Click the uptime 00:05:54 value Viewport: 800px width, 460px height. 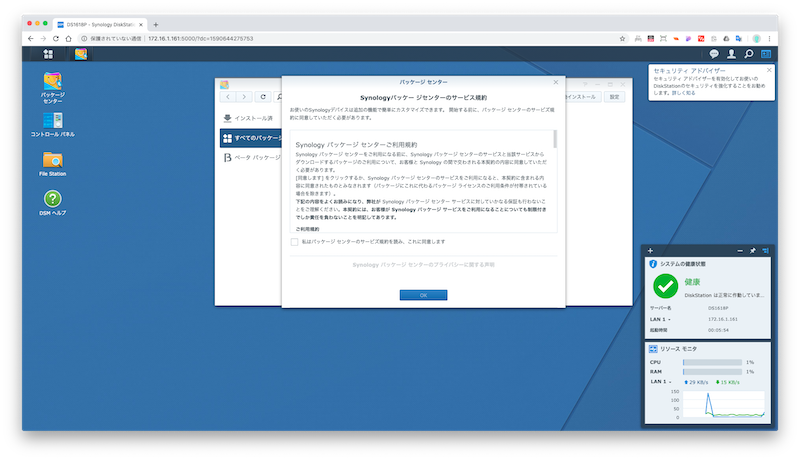[x=718, y=330]
